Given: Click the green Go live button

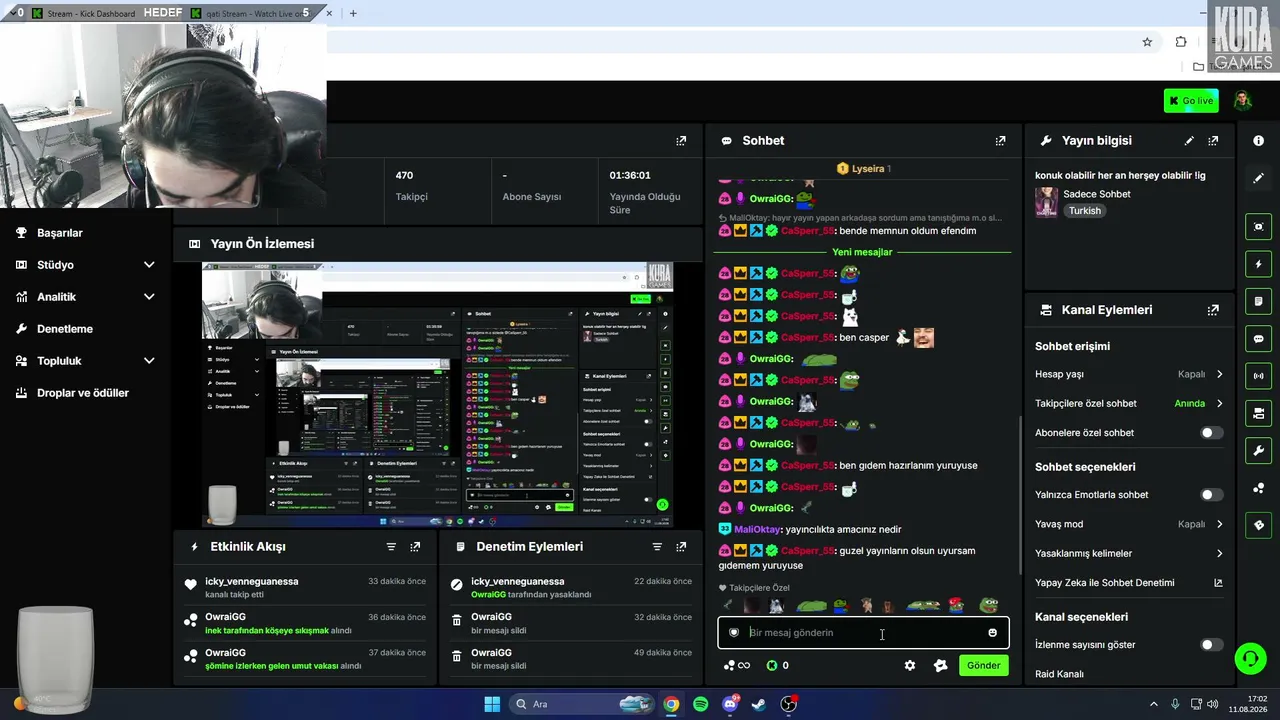Looking at the screenshot, I should tap(1191, 100).
